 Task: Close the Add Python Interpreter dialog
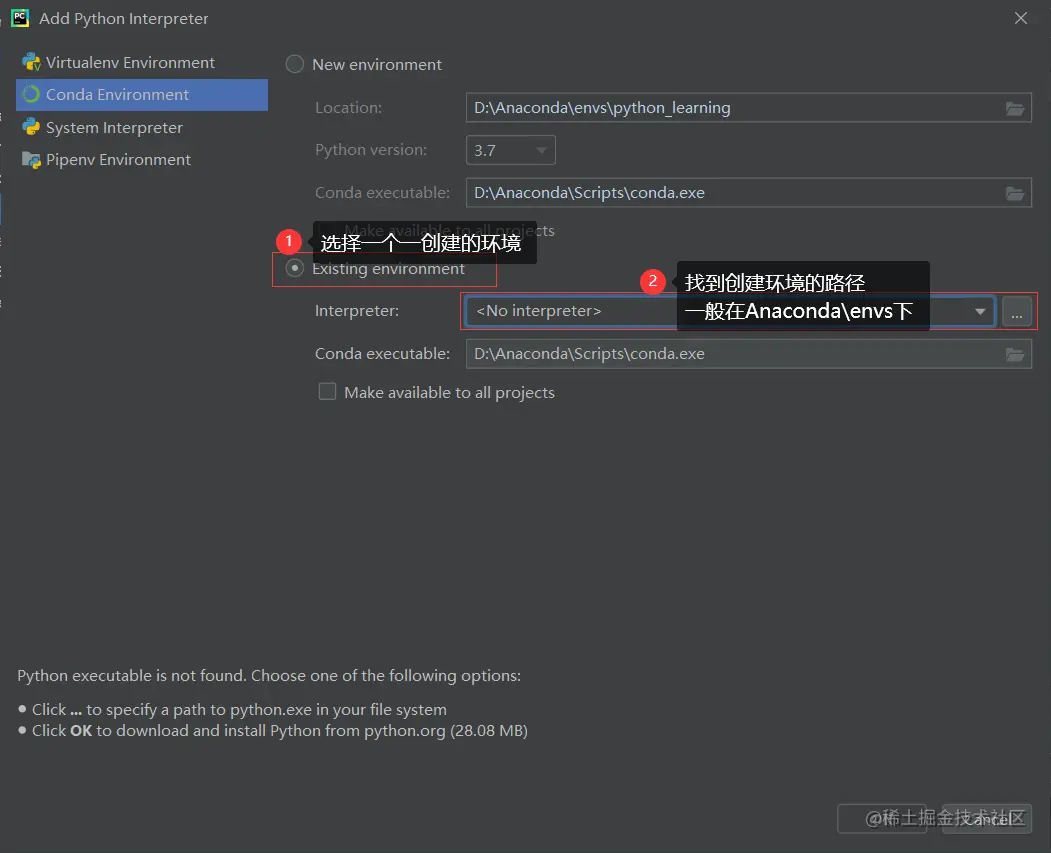coord(1020,18)
